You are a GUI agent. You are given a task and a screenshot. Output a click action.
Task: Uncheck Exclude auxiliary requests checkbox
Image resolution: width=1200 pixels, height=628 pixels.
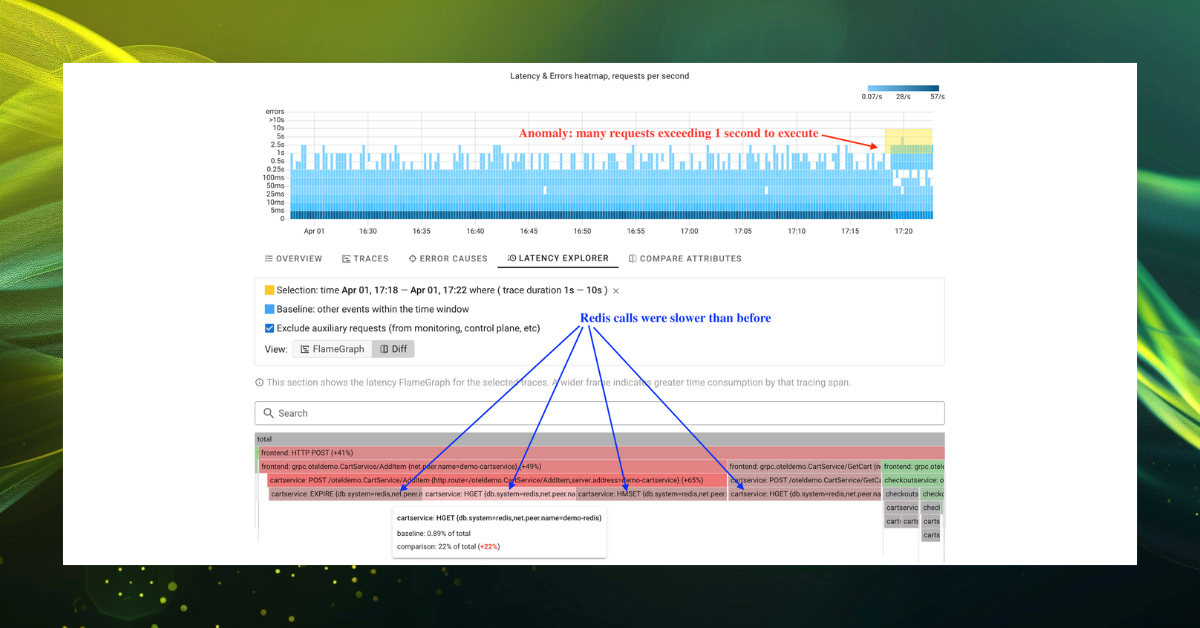click(270, 328)
